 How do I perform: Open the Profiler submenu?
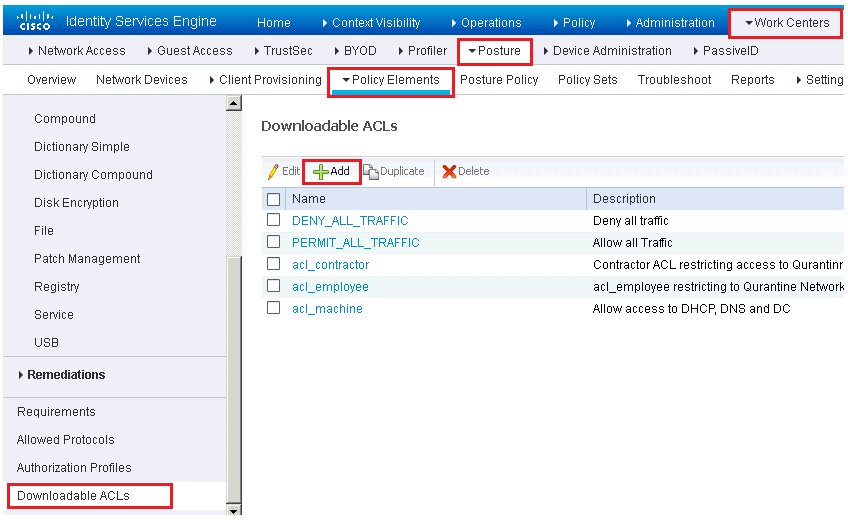tap(422, 51)
